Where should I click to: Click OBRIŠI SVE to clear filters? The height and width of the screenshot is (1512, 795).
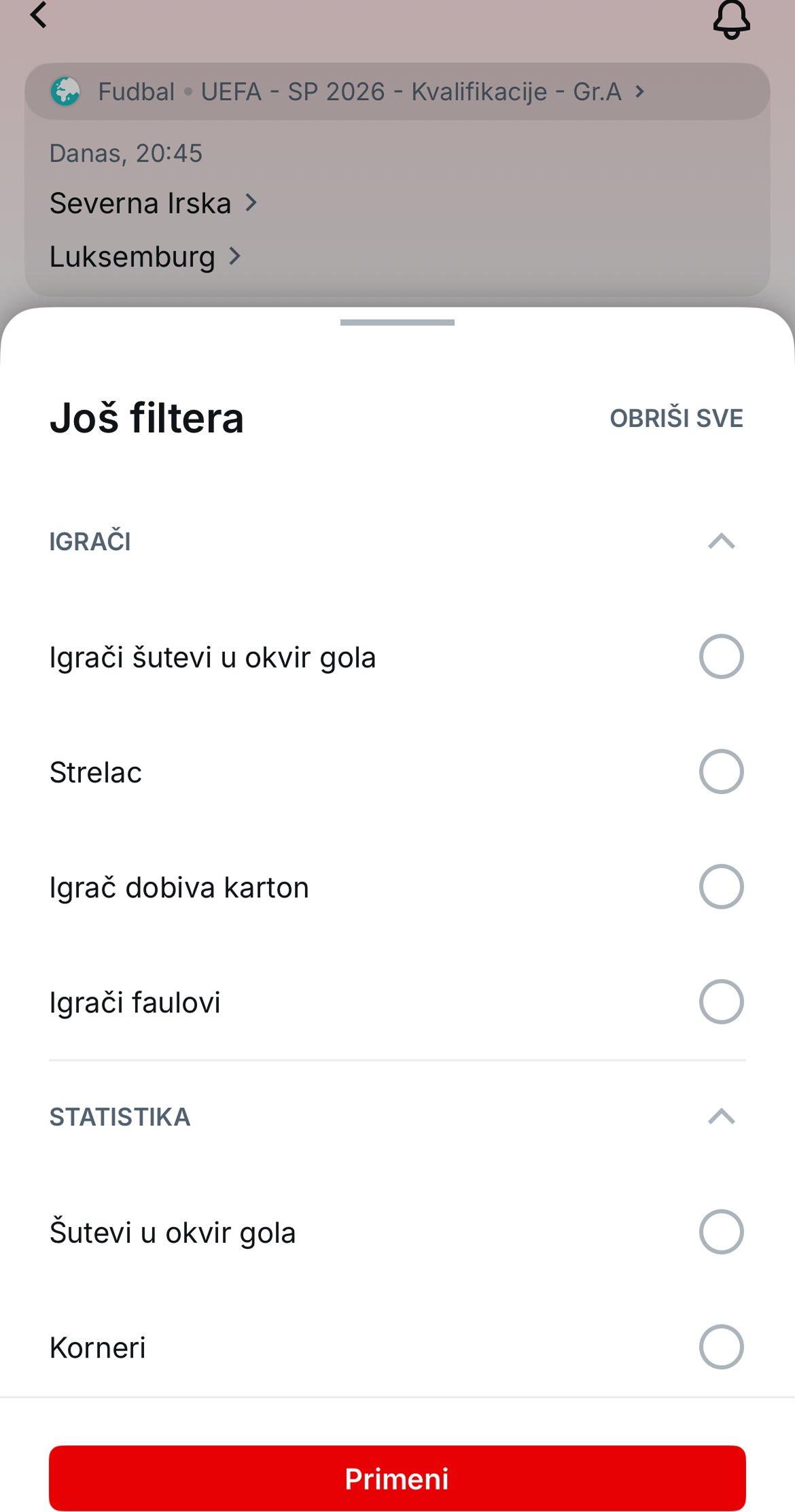[676, 418]
